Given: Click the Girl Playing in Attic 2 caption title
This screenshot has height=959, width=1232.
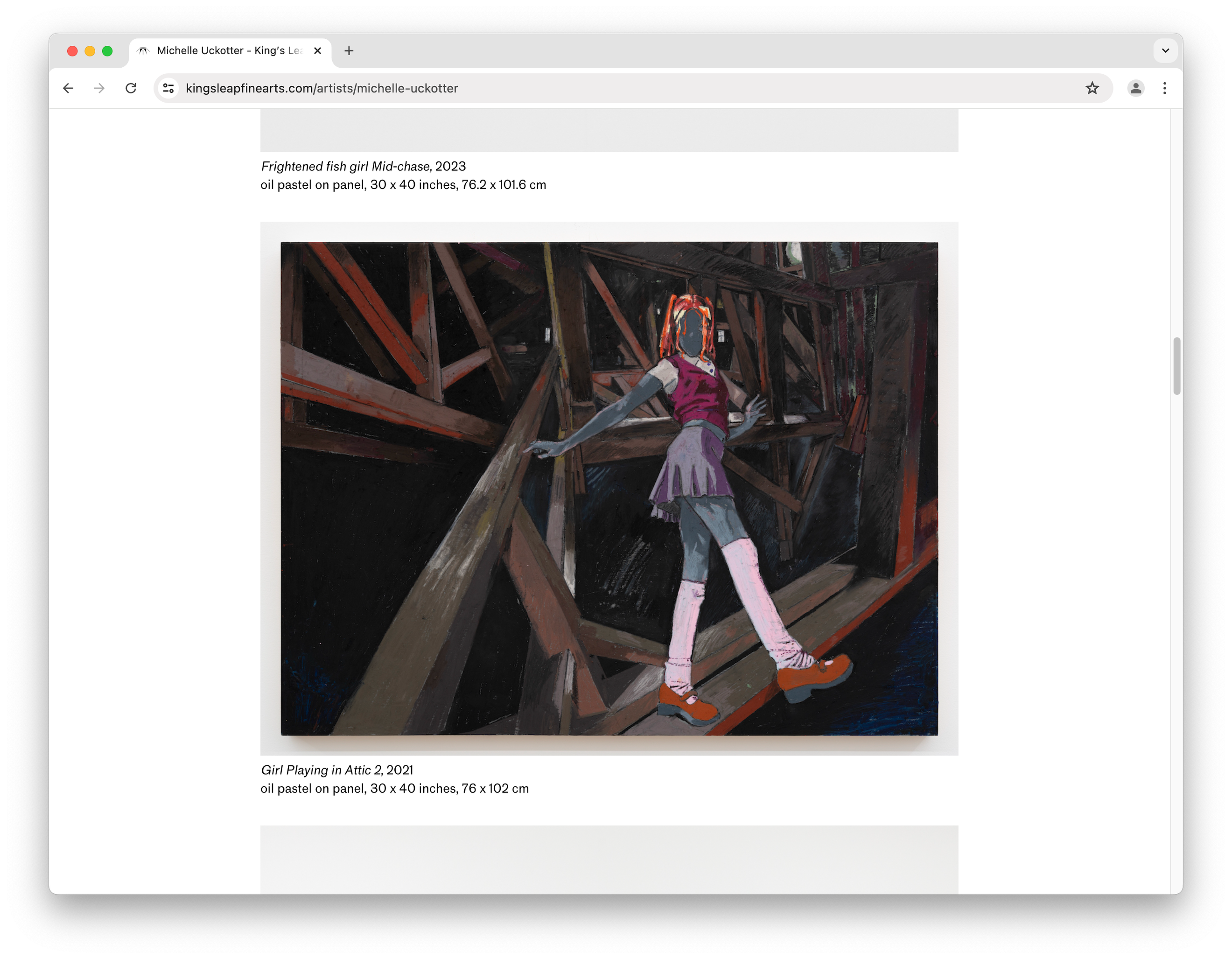Looking at the screenshot, I should (322, 770).
